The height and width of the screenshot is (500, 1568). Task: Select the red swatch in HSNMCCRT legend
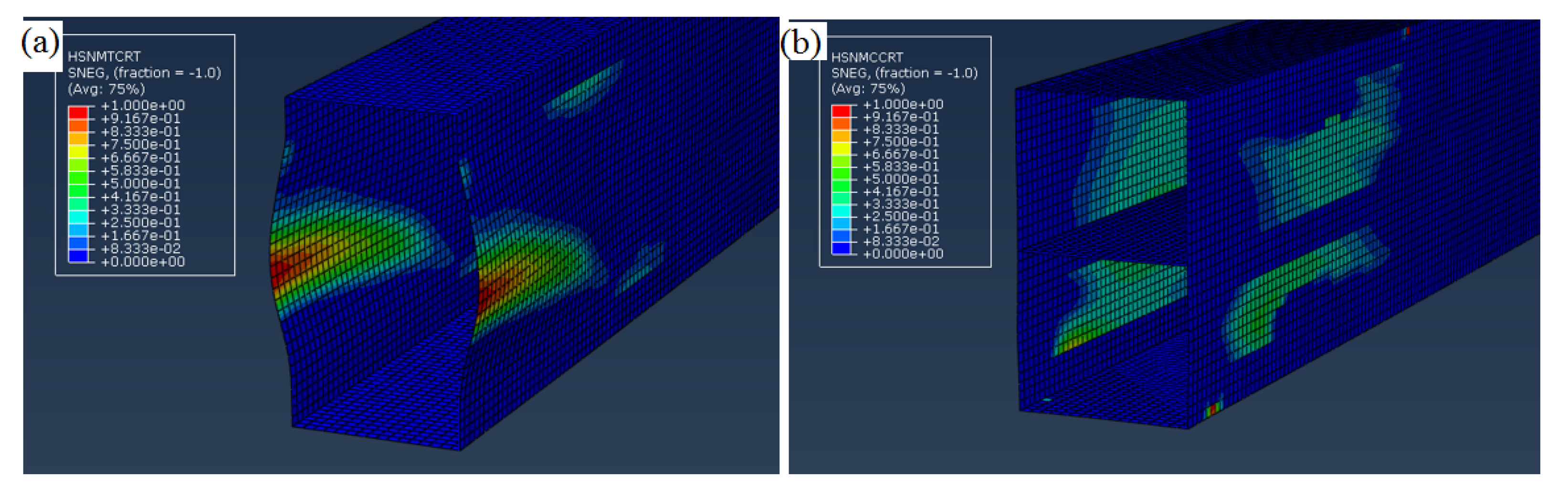point(841,111)
